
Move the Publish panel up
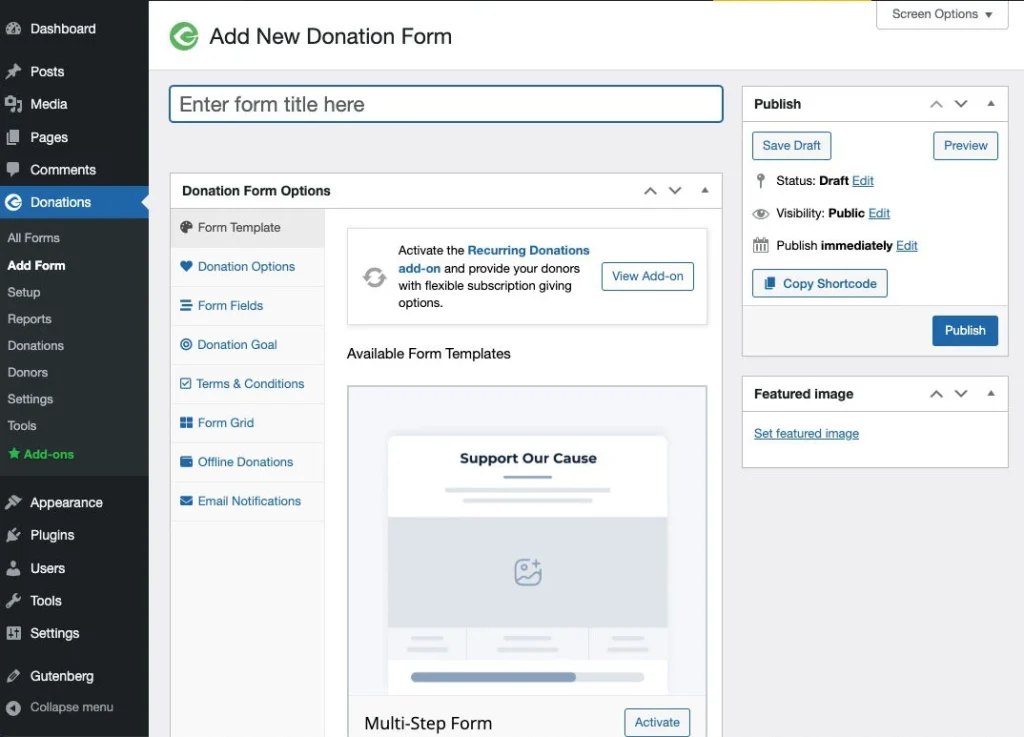(936, 104)
